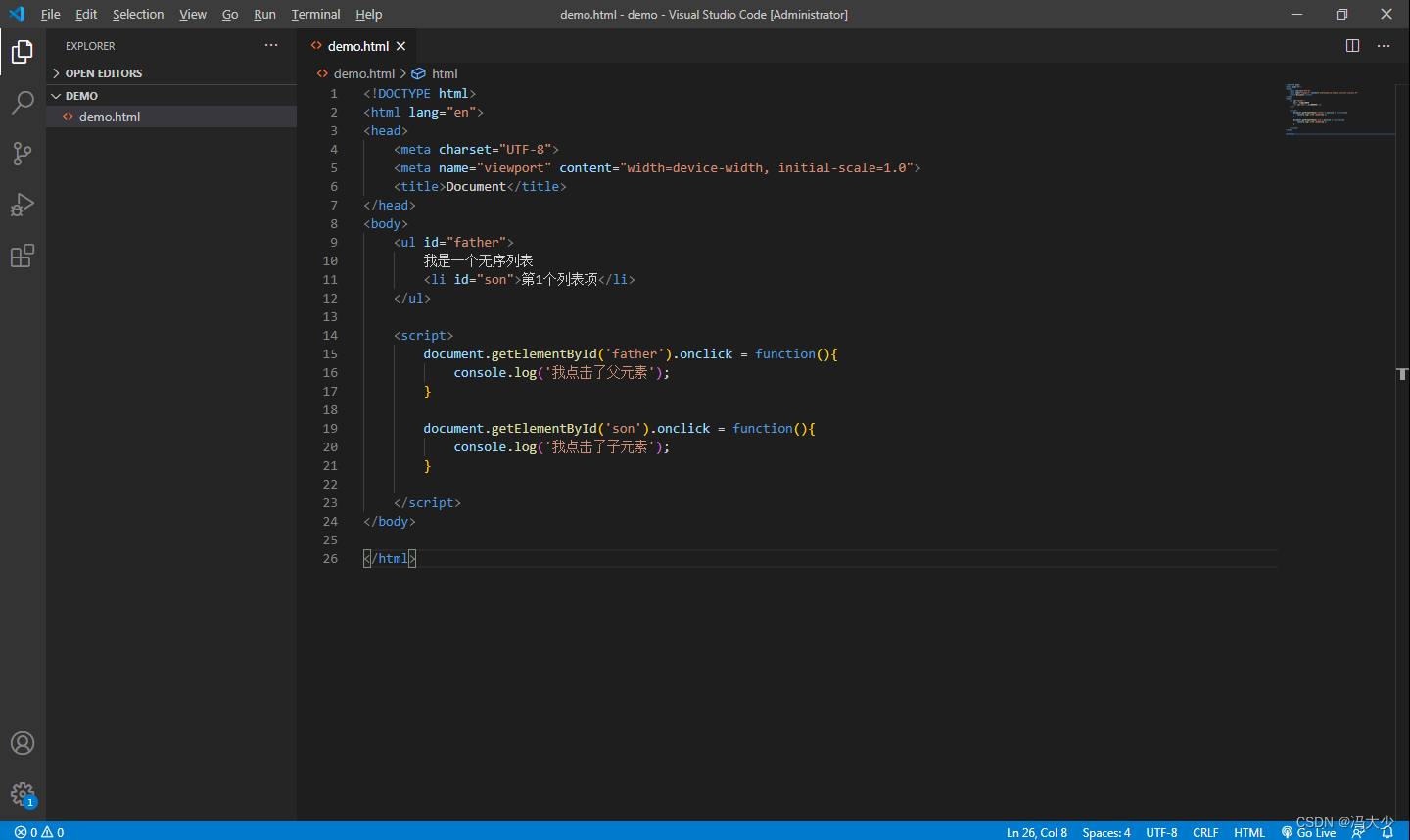Open the View menu
The image size is (1410, 840).
193,14
